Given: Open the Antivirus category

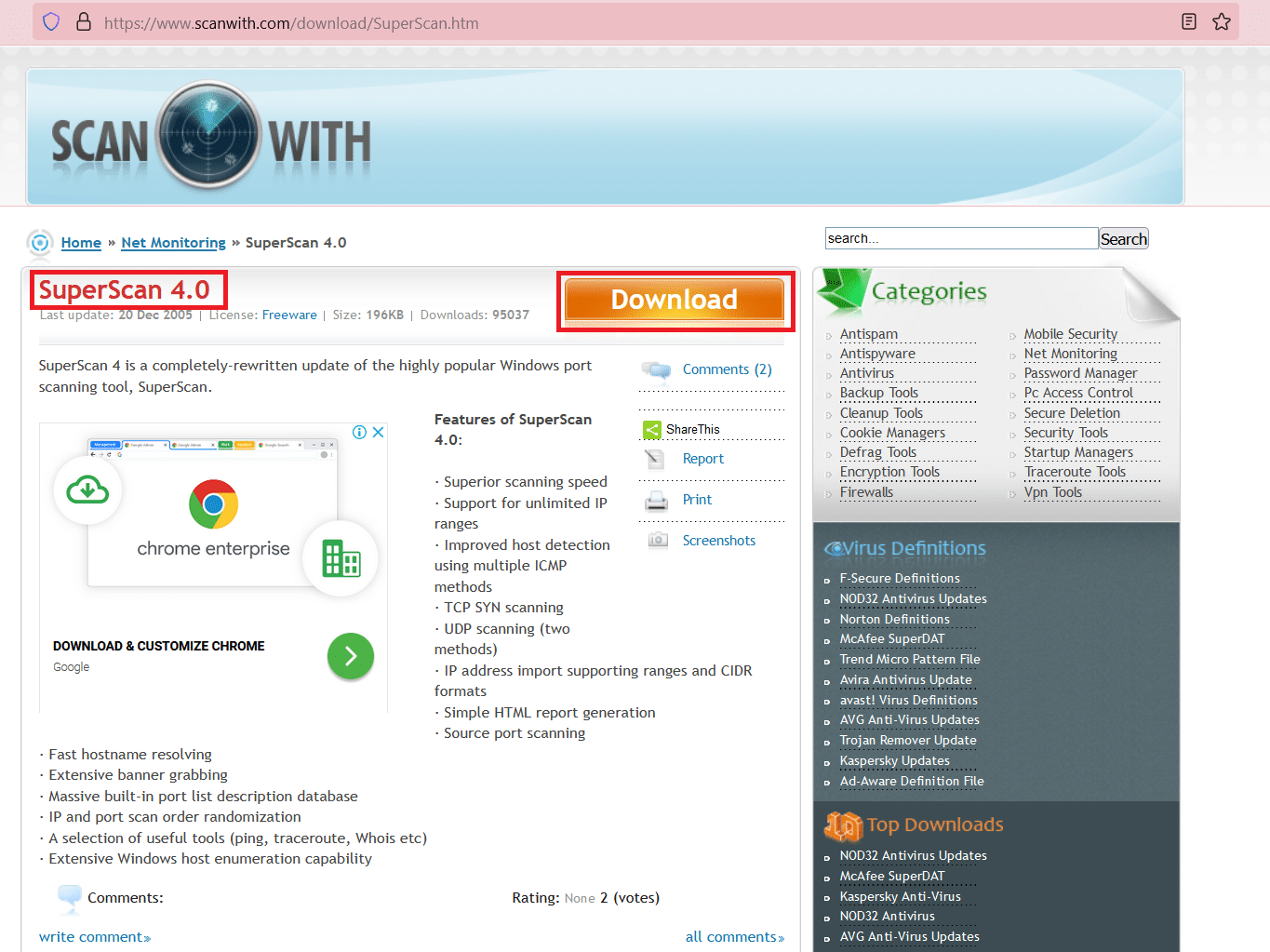Looking at the screenshot, I should point(867,373).
